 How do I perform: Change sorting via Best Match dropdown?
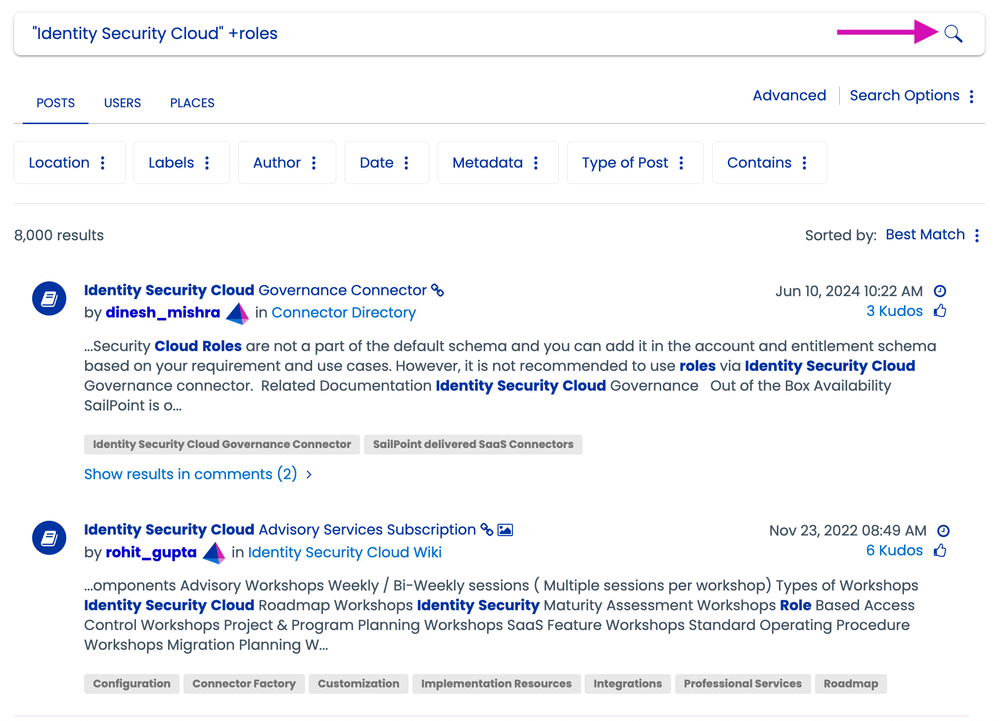pyautogui.click(x=932, y=235)
